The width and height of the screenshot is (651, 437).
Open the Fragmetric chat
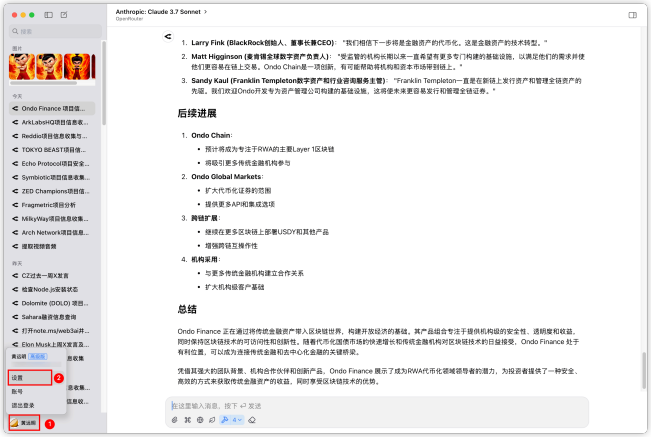pyautogui.click(x=52, y=205)
